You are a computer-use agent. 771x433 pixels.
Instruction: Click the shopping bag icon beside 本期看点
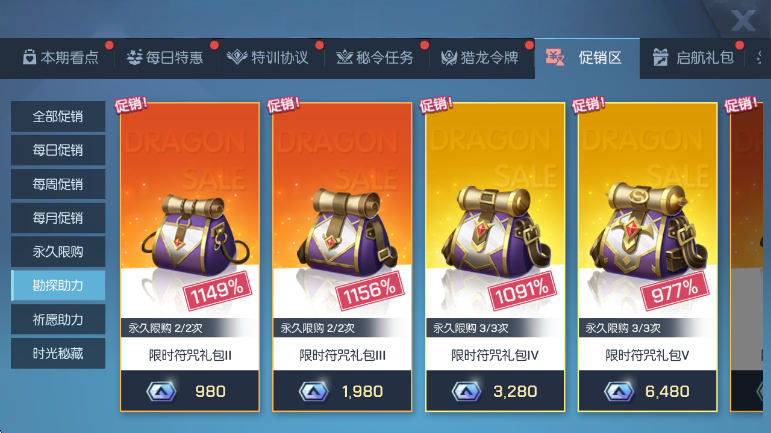tap(29, 58)
